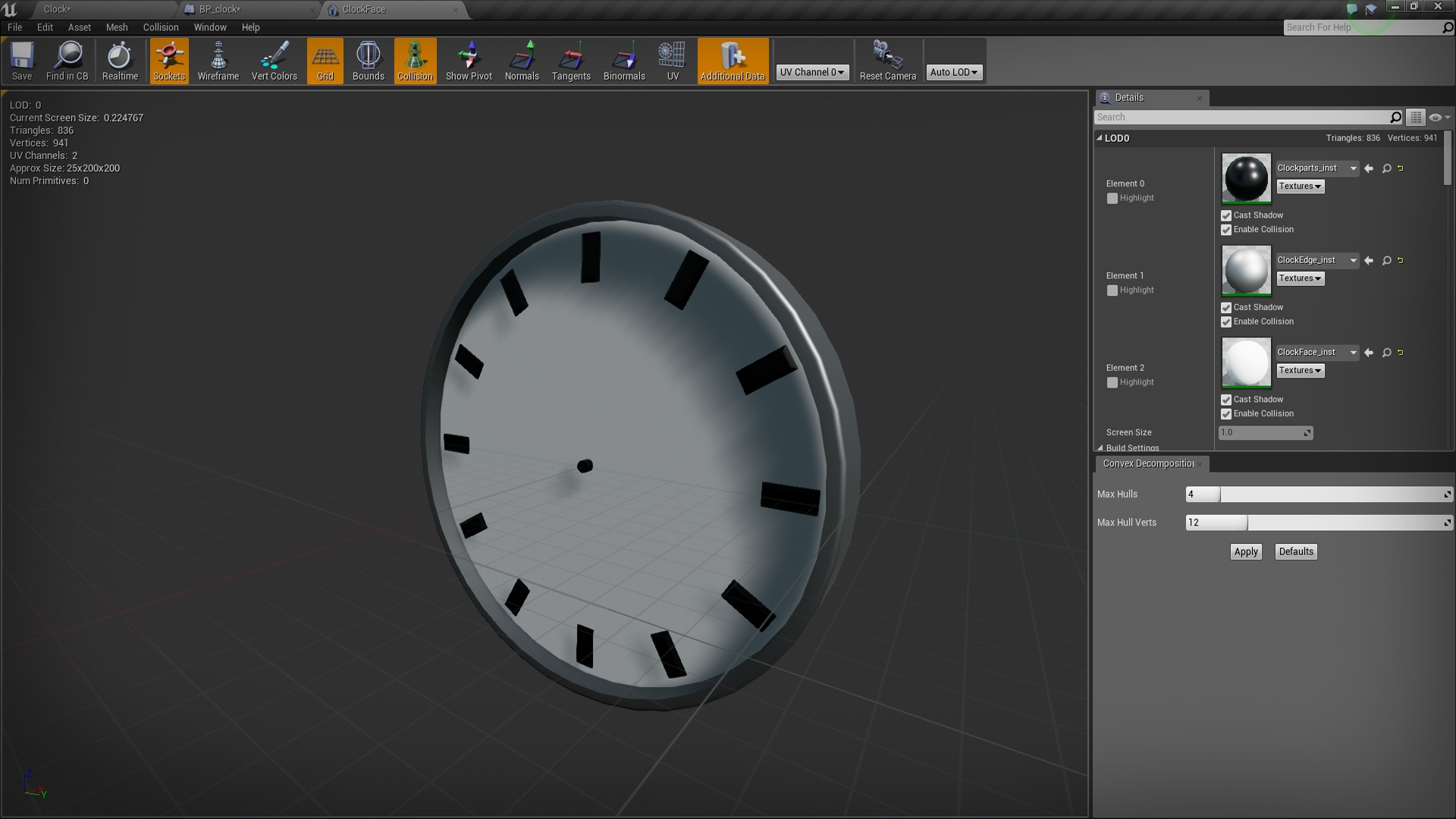Uncheck Cast Shadow on Element 0
1456x819 pixels.
click(x=1225, y=215)
